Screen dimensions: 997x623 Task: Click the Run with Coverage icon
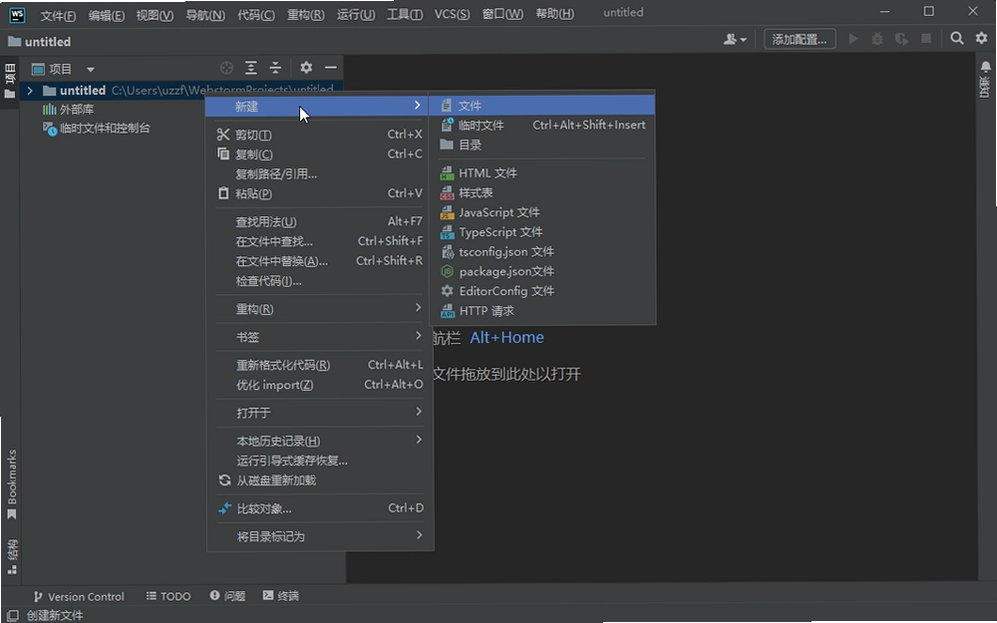(x=902, y=39)
